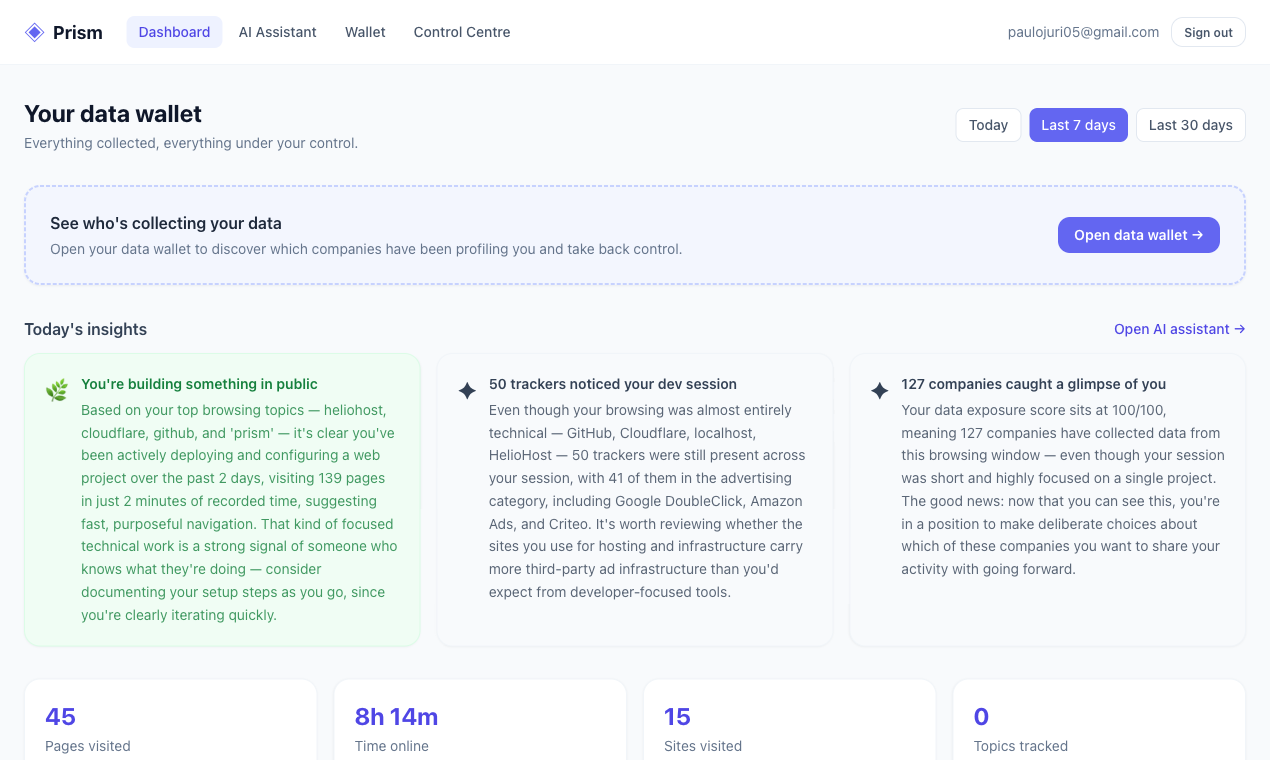
Task: Go to the Wallet tab
Action: (365, 32)
